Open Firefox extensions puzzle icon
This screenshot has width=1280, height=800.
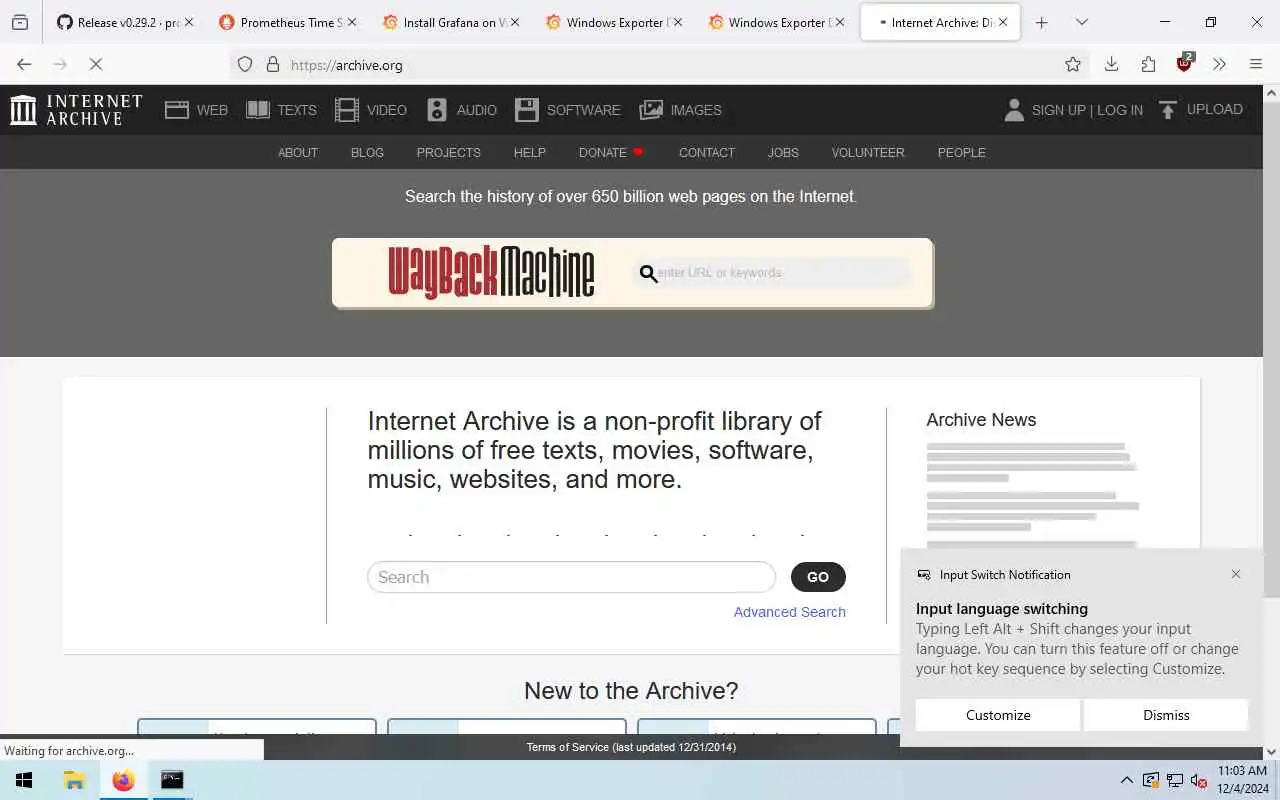coord(1148,64)
